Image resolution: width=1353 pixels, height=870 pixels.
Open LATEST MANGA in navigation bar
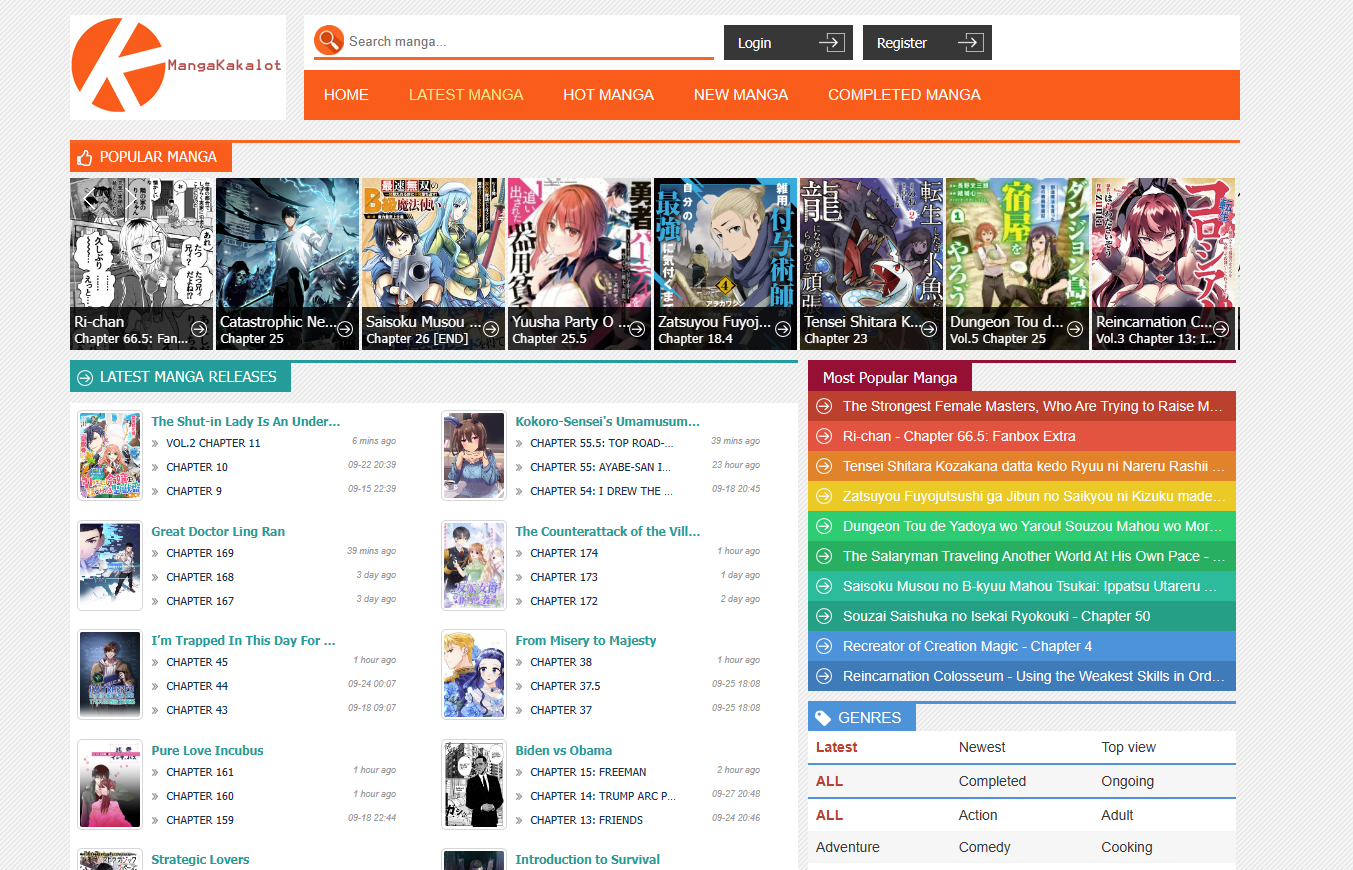click(466, 95)
